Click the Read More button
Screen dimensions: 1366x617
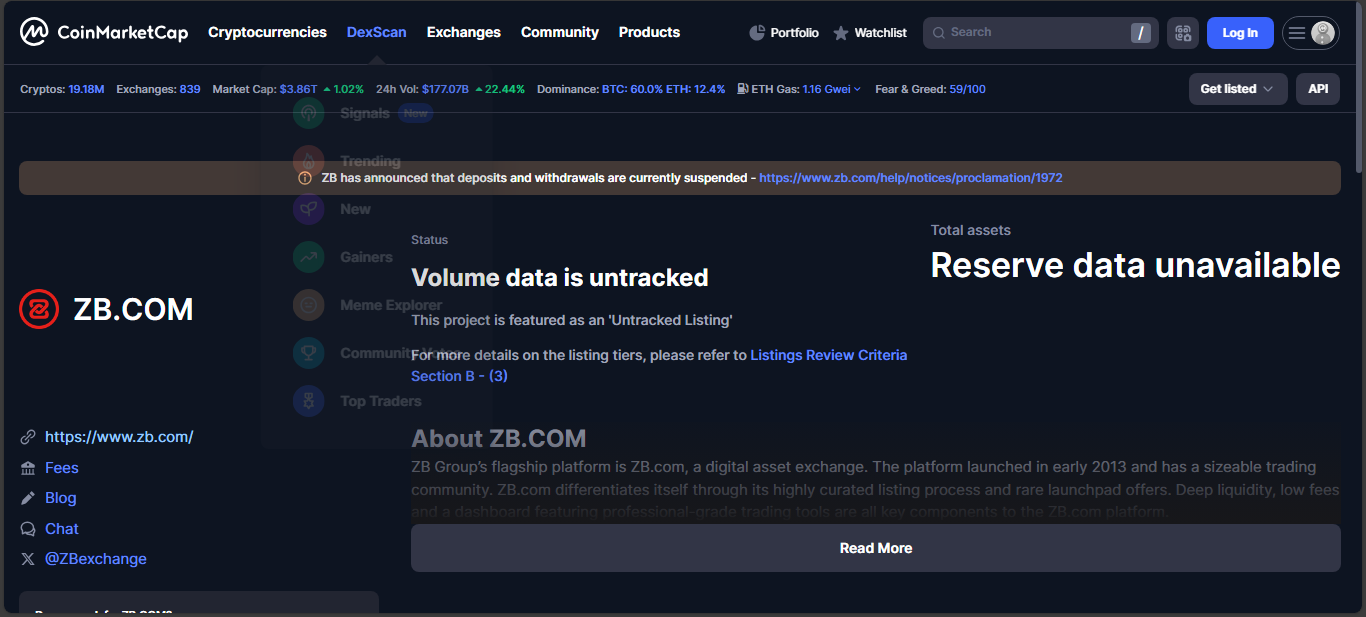point(876,548)
